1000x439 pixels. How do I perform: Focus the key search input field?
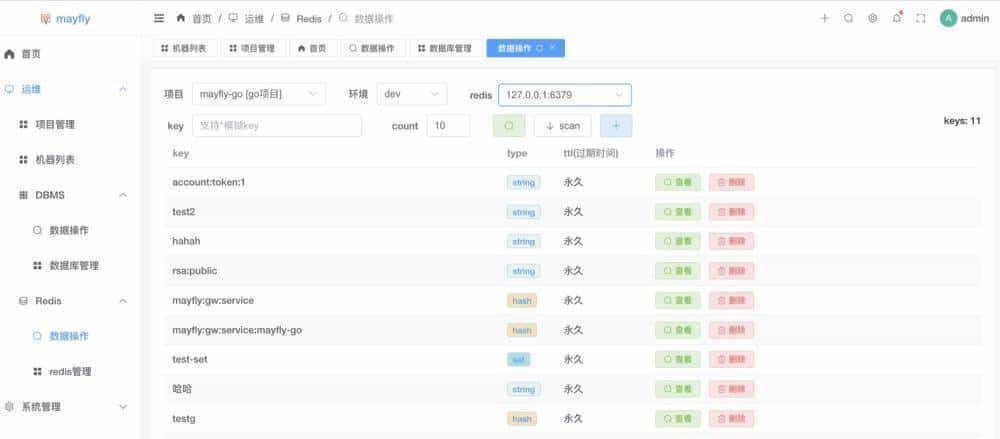pyautogui.click(x=277, y=126)
